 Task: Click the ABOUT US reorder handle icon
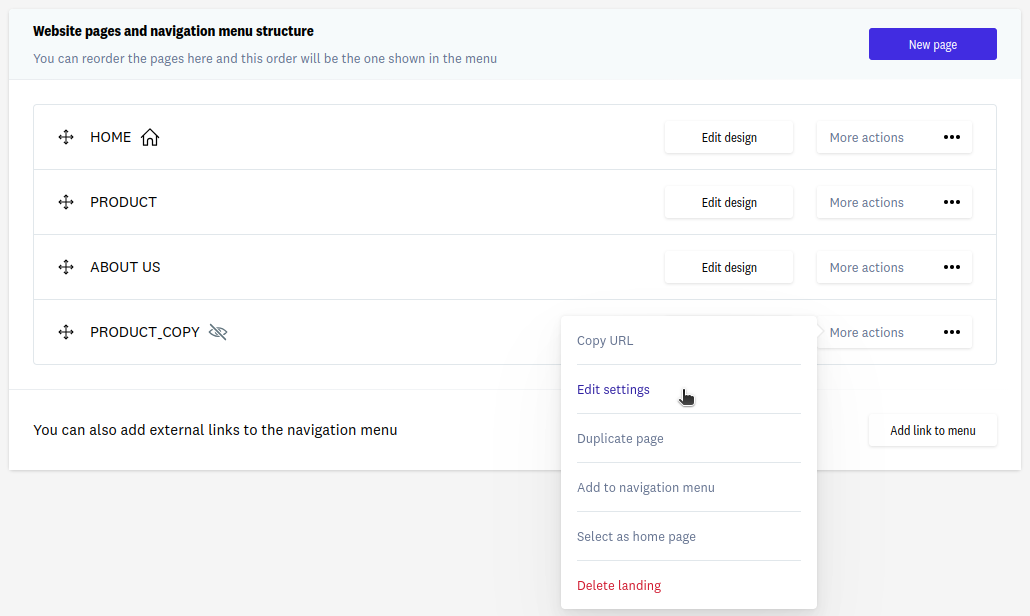(66, 267)
